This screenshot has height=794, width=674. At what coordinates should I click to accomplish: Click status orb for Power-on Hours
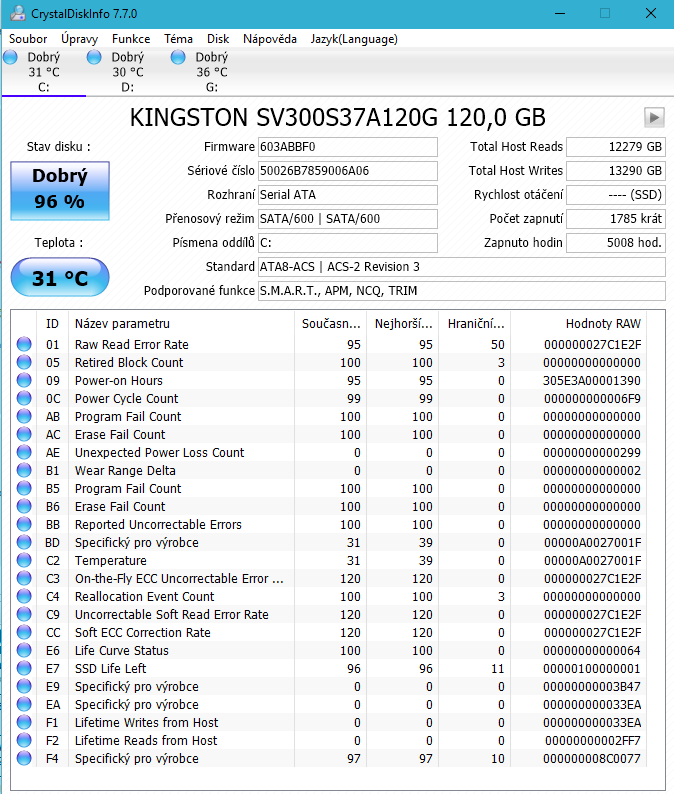24,380
